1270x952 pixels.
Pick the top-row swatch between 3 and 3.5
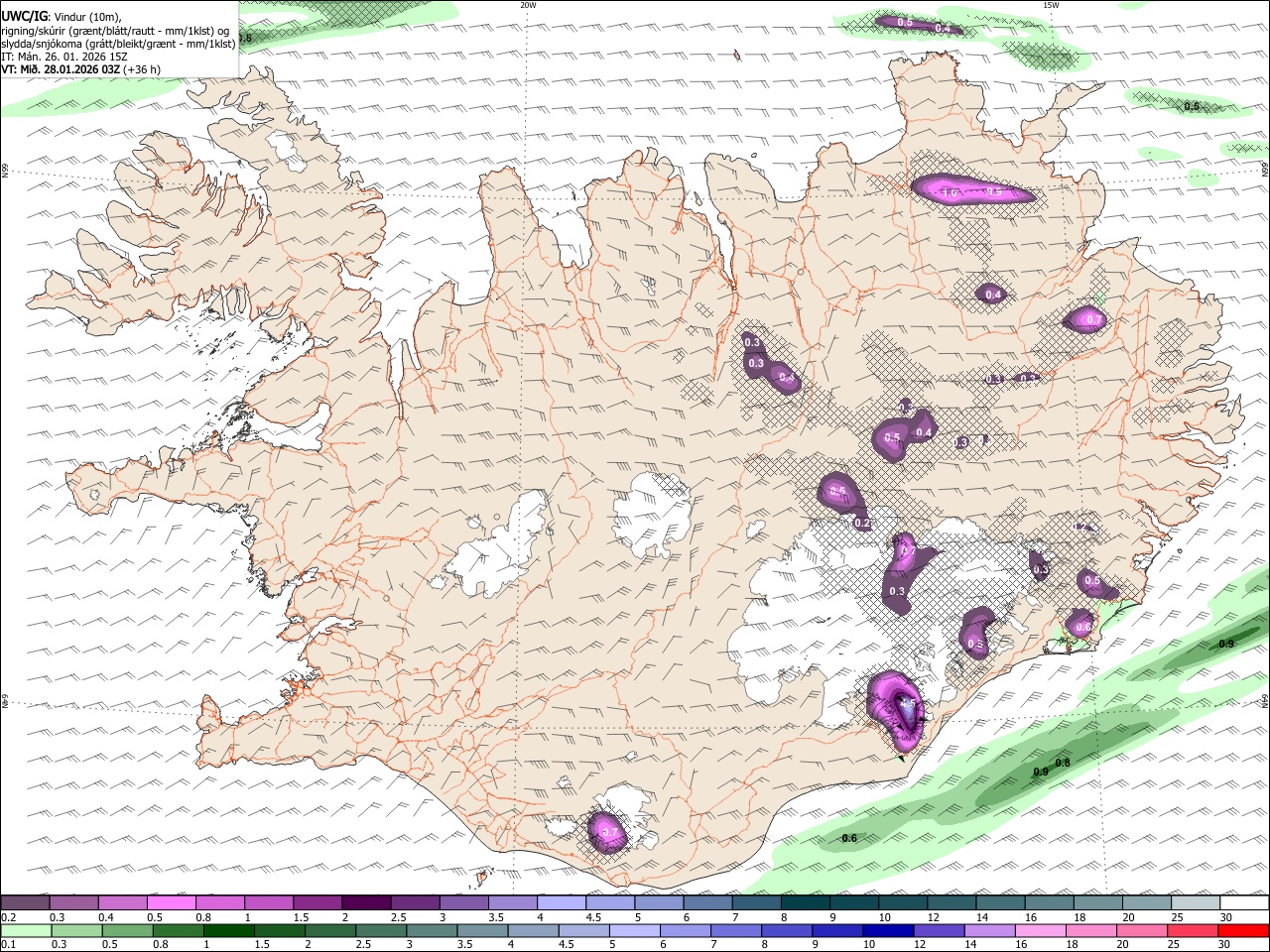point(463,903)
